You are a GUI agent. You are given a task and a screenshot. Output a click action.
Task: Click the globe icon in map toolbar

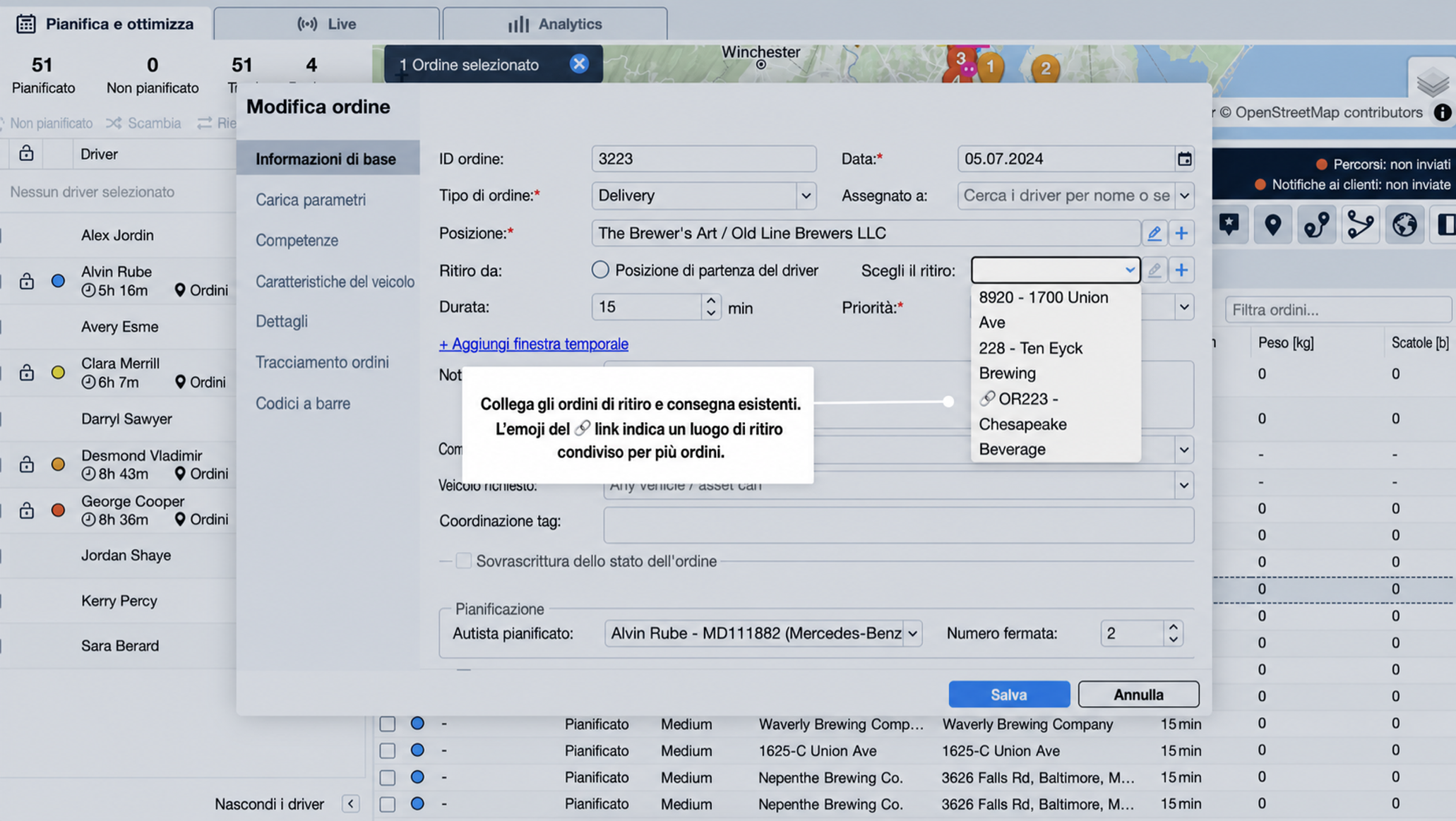click(1404, 225)
